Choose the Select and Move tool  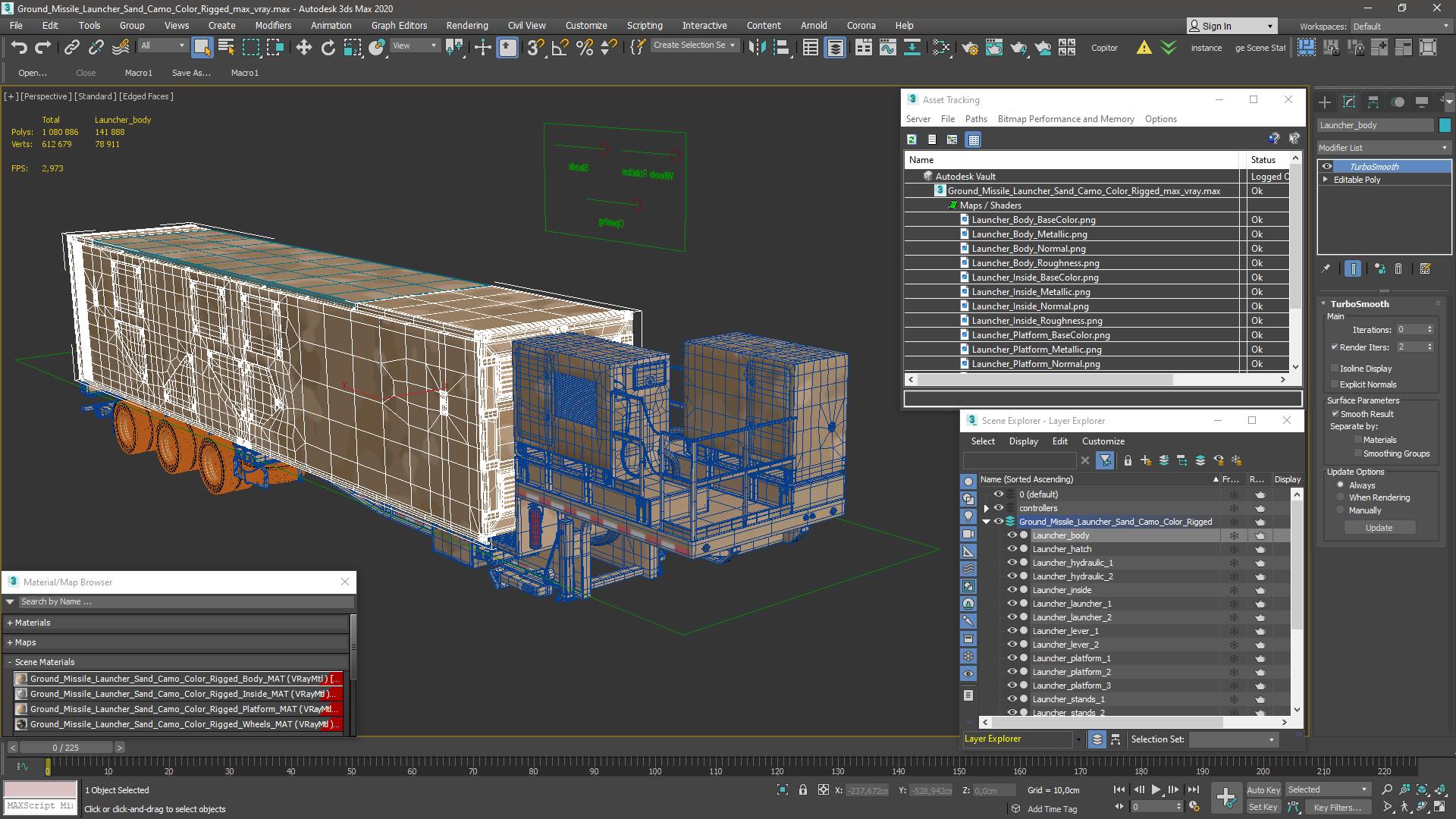[x=303, y=47]
